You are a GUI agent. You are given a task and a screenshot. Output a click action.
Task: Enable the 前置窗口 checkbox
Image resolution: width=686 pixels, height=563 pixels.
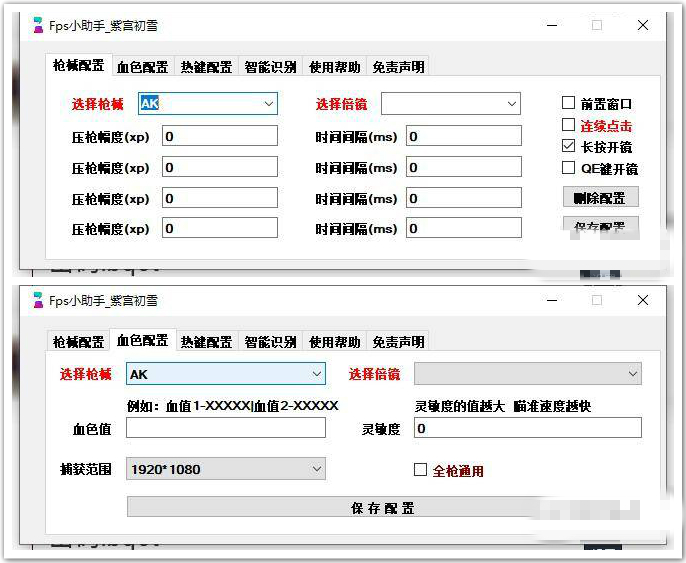click(x=569, y=103)
